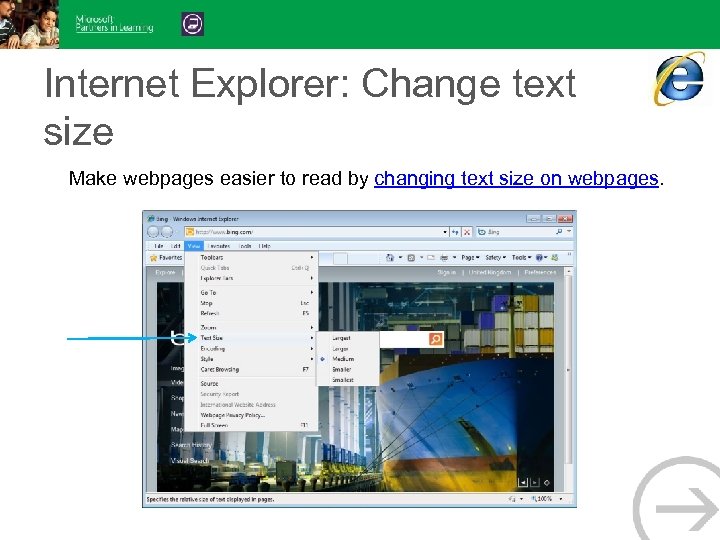This screenshot has width=720, height=540.
Task: Click the large Internet Explorer logo
Action: pyautogui.click(x=680, y=78)
